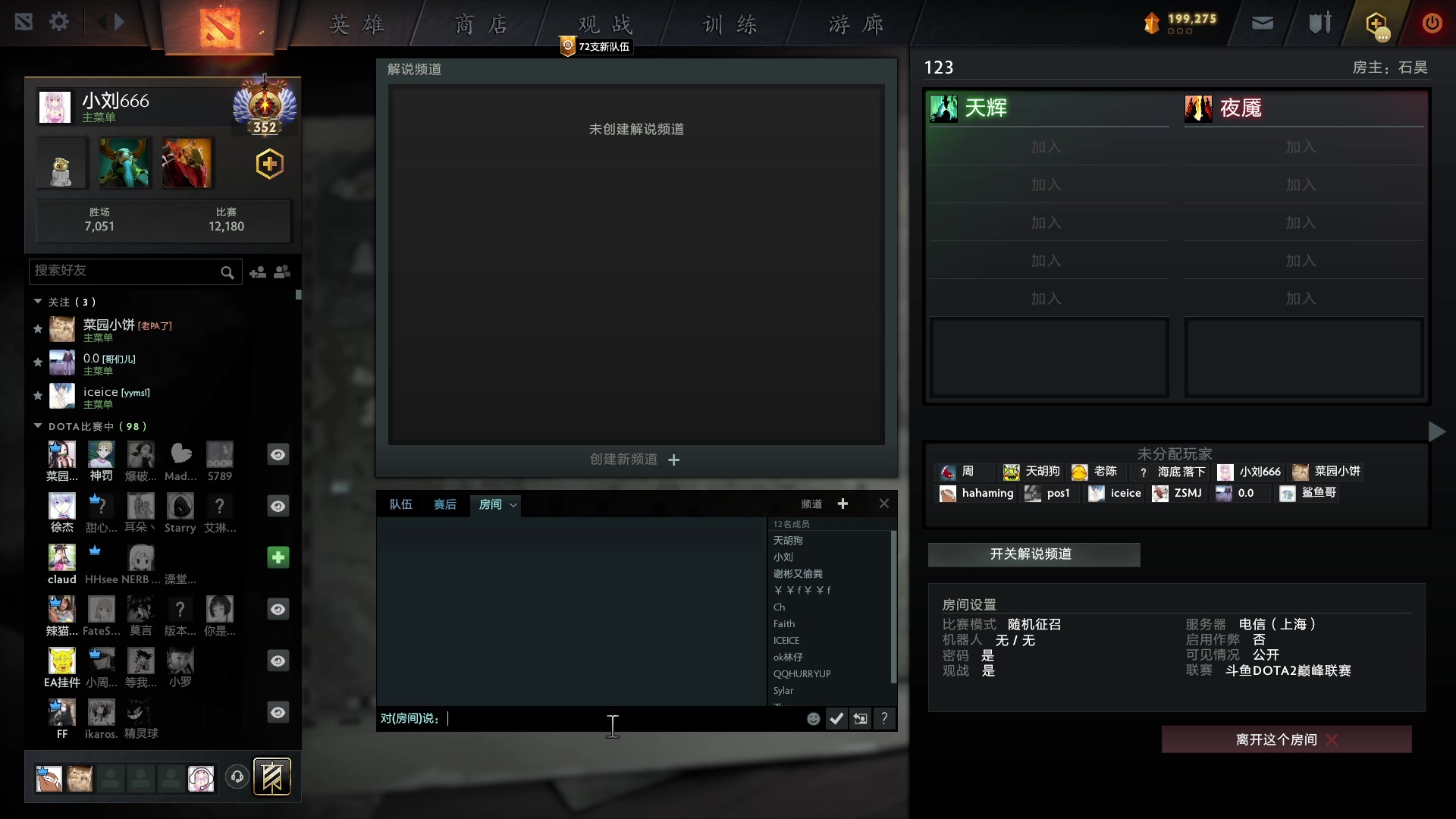Collapse the 关注 (3) friends group
The height and width of the screenshot is (819, 1456).
(38, 302)
